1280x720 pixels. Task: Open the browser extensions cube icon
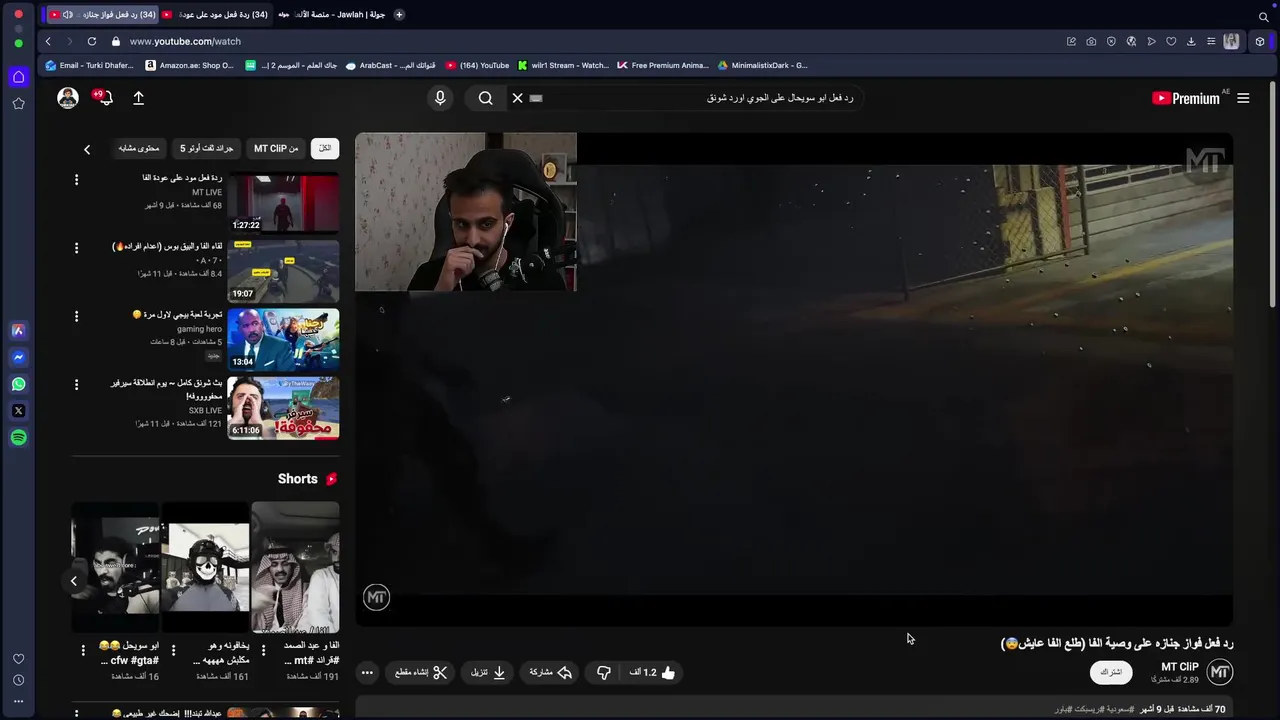[1260, 42]
